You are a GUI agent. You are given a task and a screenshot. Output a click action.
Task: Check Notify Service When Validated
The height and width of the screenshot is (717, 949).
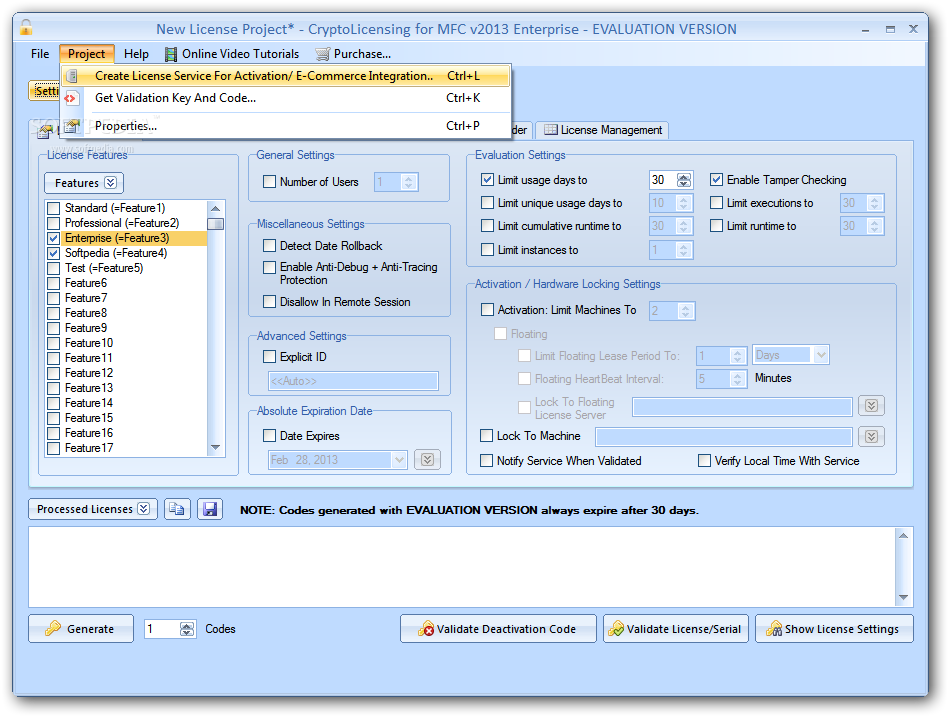tap(487, 460)
